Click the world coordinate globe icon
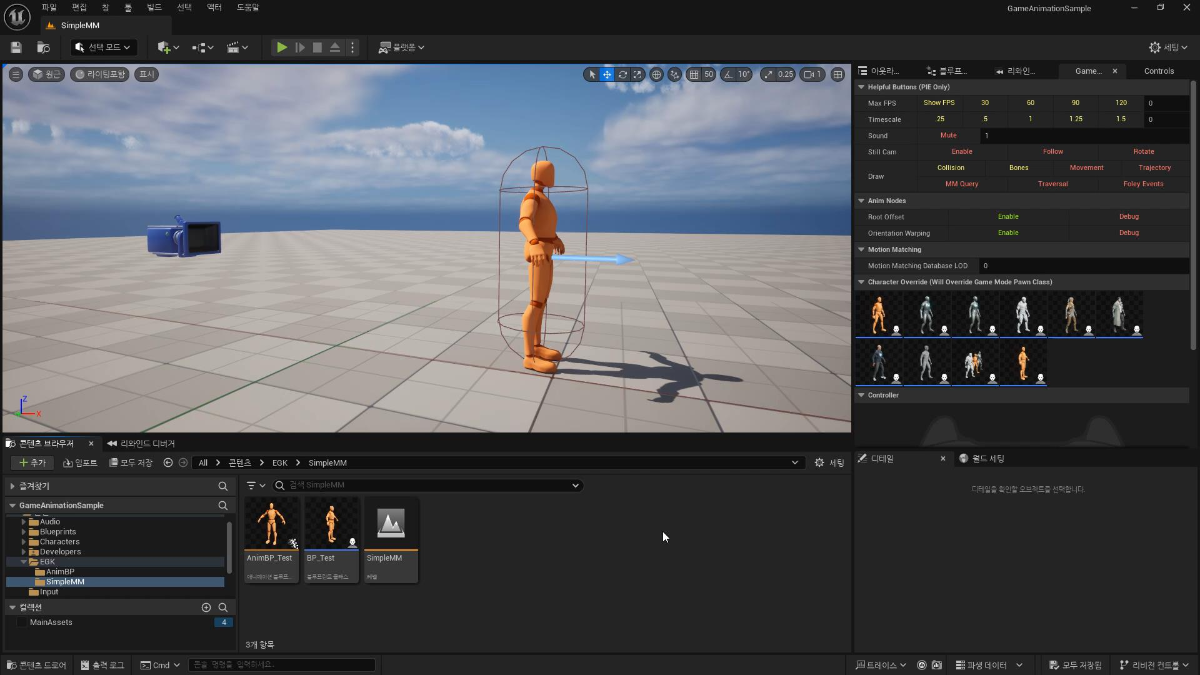The width and height of the screenshot is (1200, 675). coord(657,74)
